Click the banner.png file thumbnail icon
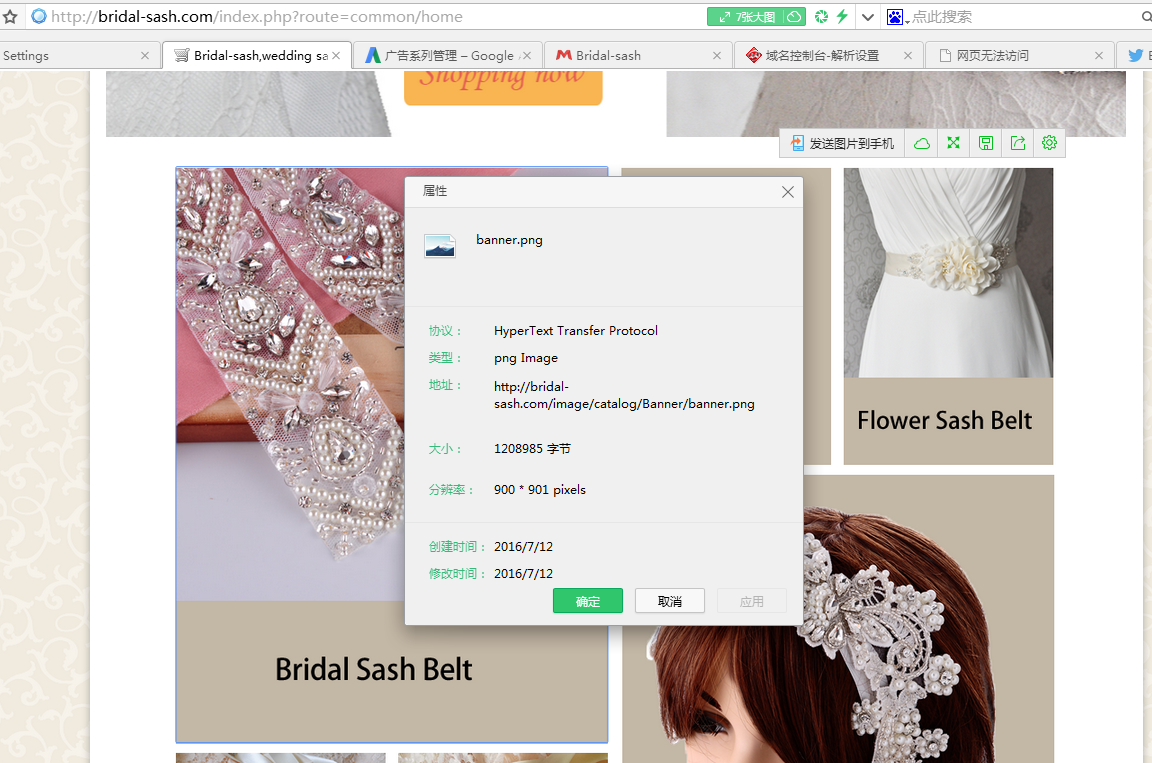This screenshot has width=1152, height=763. pos(440,245)
